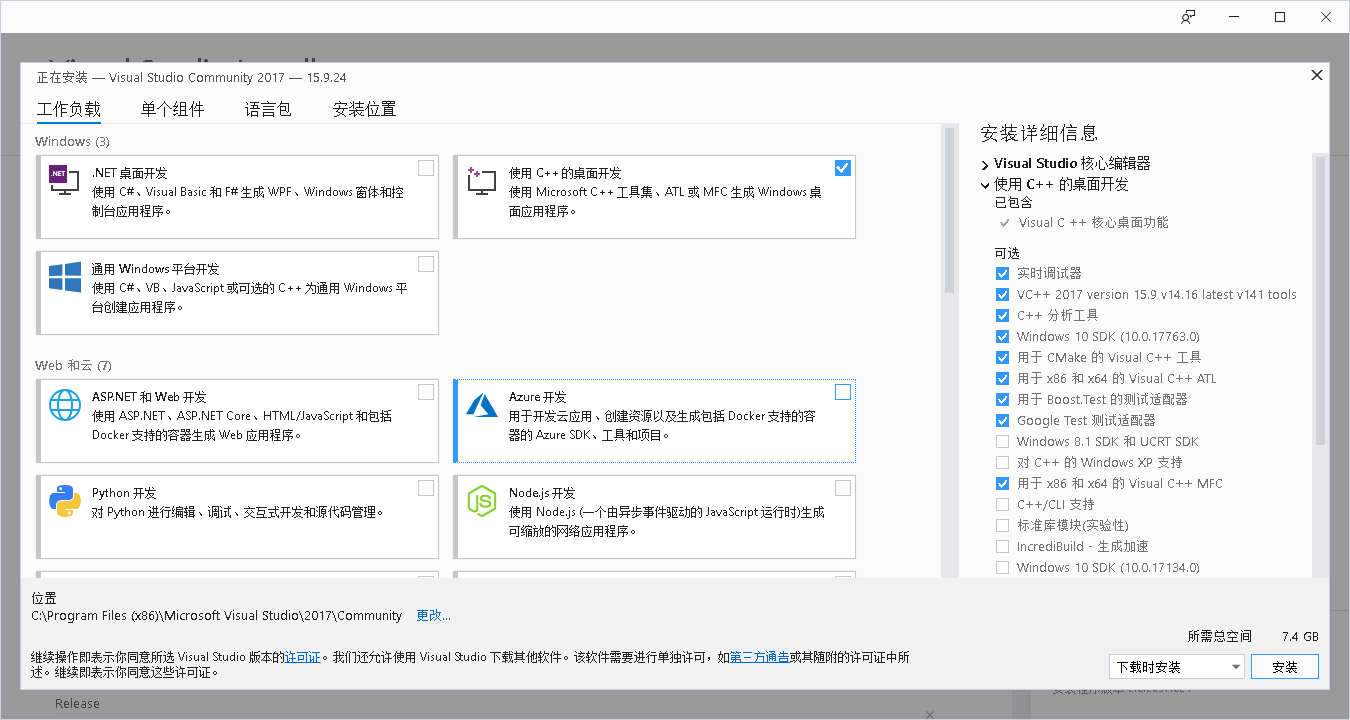Check the .NET 桌面开发 workload checkbox
The image size is (1350, 720).
426,168
